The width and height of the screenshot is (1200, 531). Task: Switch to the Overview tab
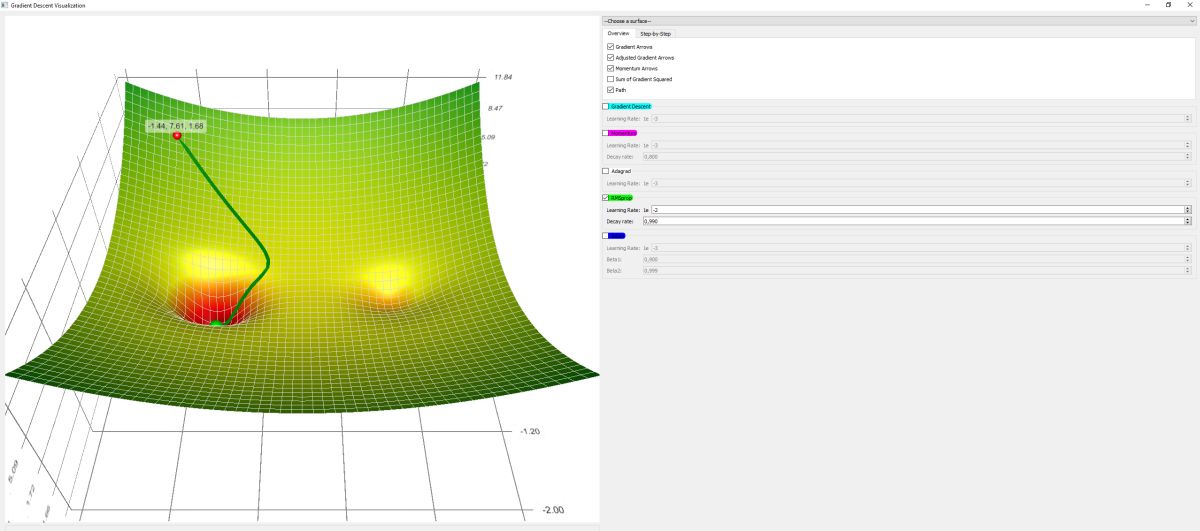[618, 34]
